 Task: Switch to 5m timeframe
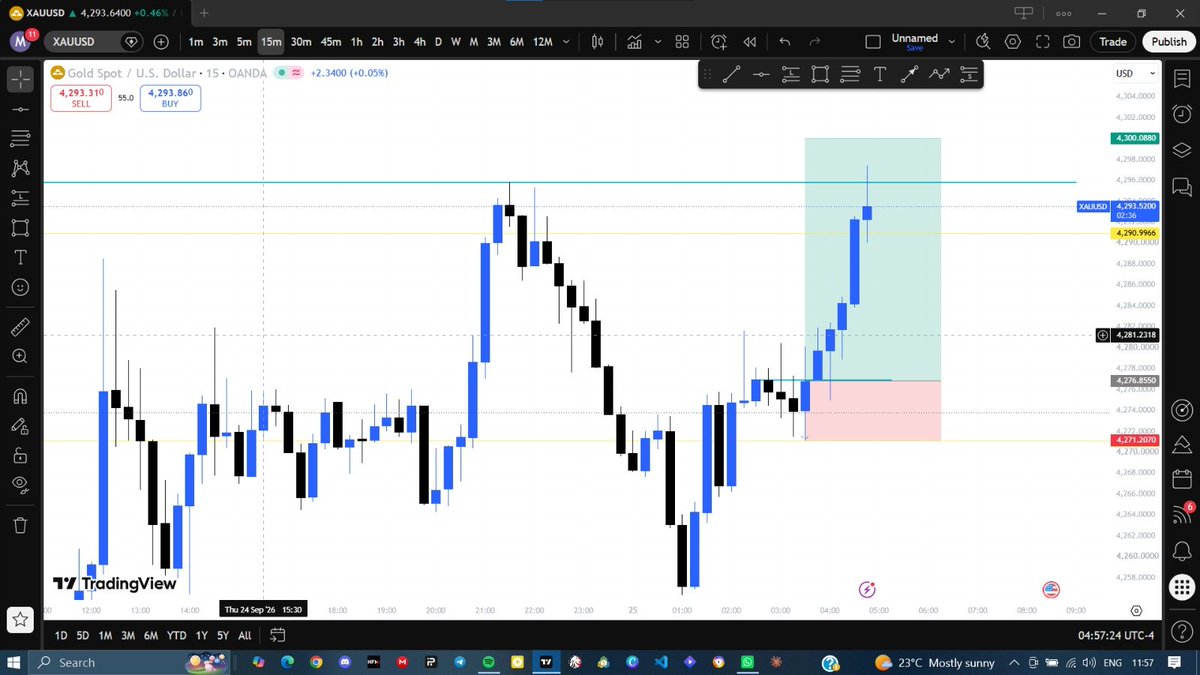point(244,42)
